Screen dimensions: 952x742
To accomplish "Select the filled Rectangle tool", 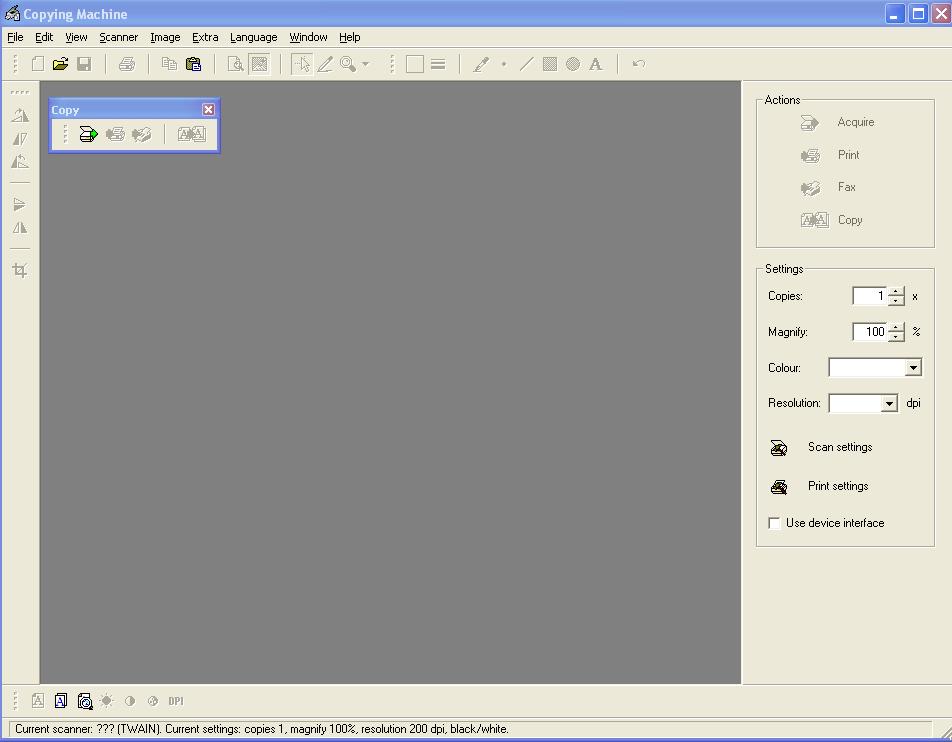I will click(550, 64).
